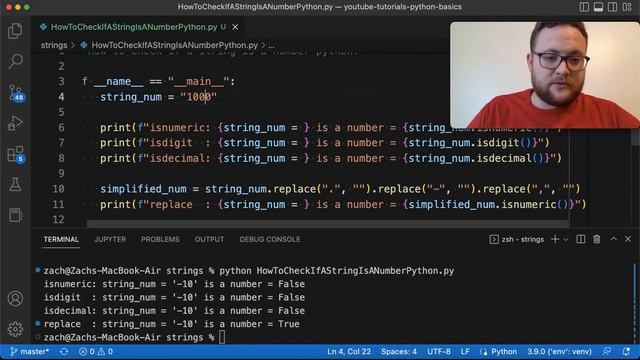Image resolution: width=640 pixels, height=360 pixels.
Task: Open the feedback icon in status bar
Action: (607, 351)
